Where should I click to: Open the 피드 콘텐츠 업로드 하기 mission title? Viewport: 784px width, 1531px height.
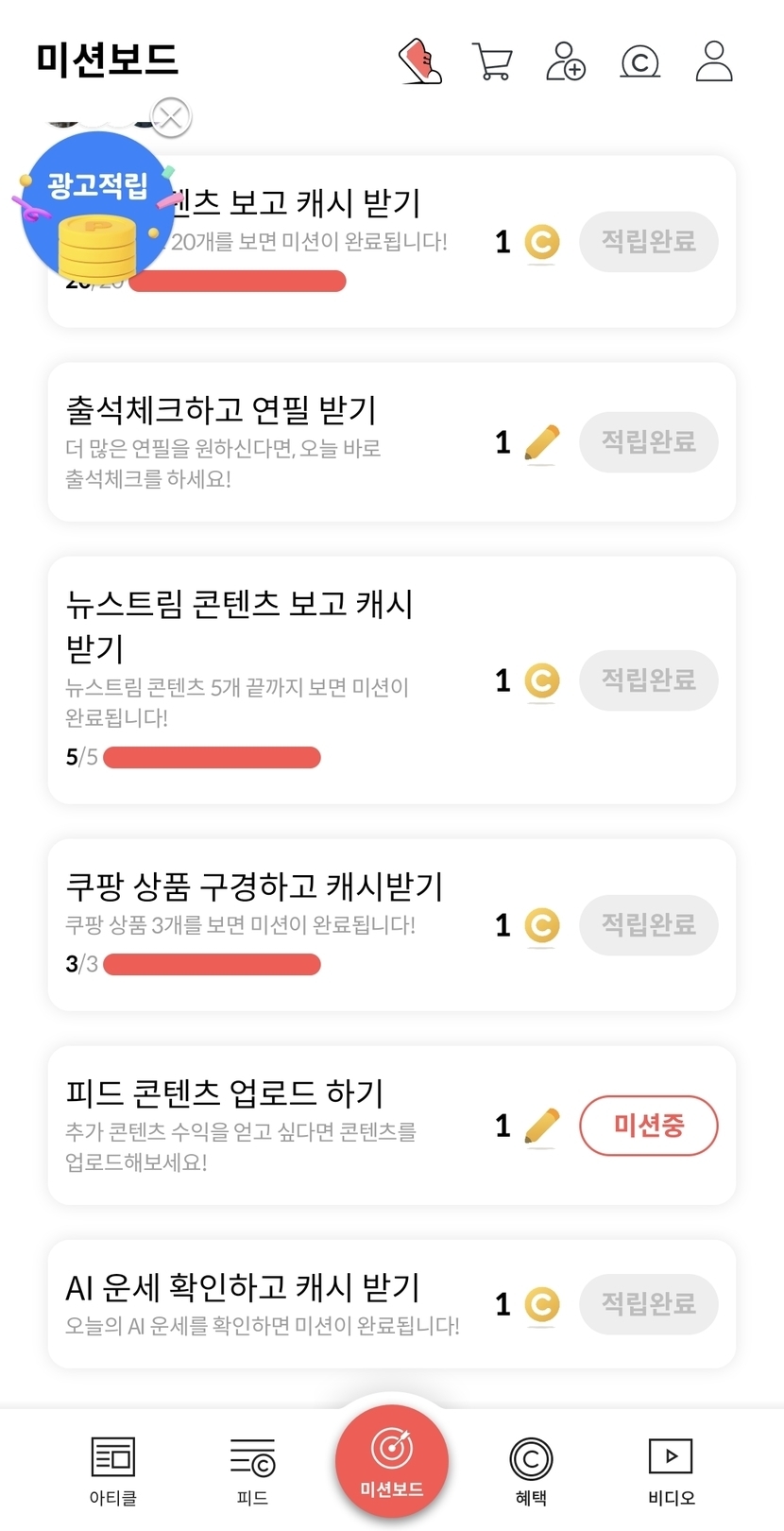click(225, 1093)
